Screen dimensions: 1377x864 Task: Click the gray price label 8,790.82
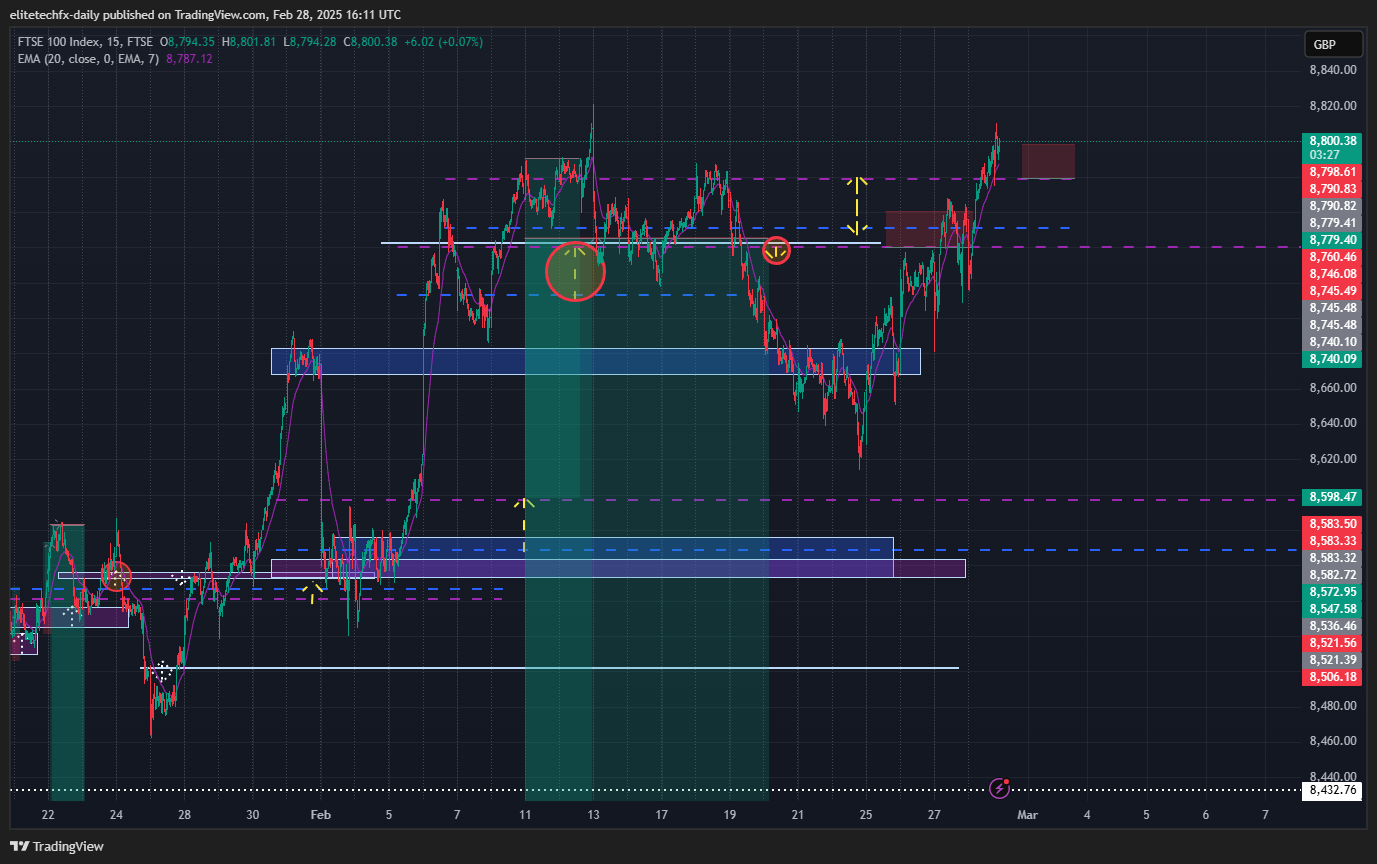(x=1332, y=206)
